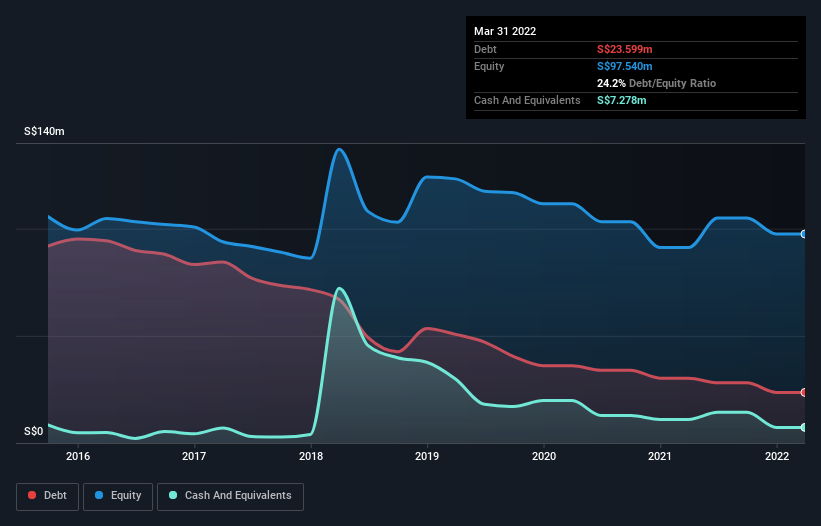Click the 2019 x-axis label

pos(427,456)
